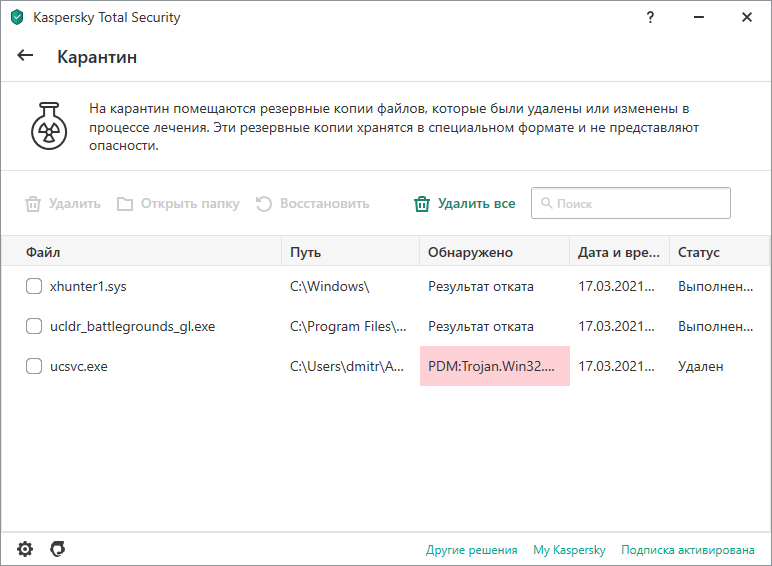Sort by the Статус column header
The width and height of the screenshot is (772, 566).
(x=720, y=252)
